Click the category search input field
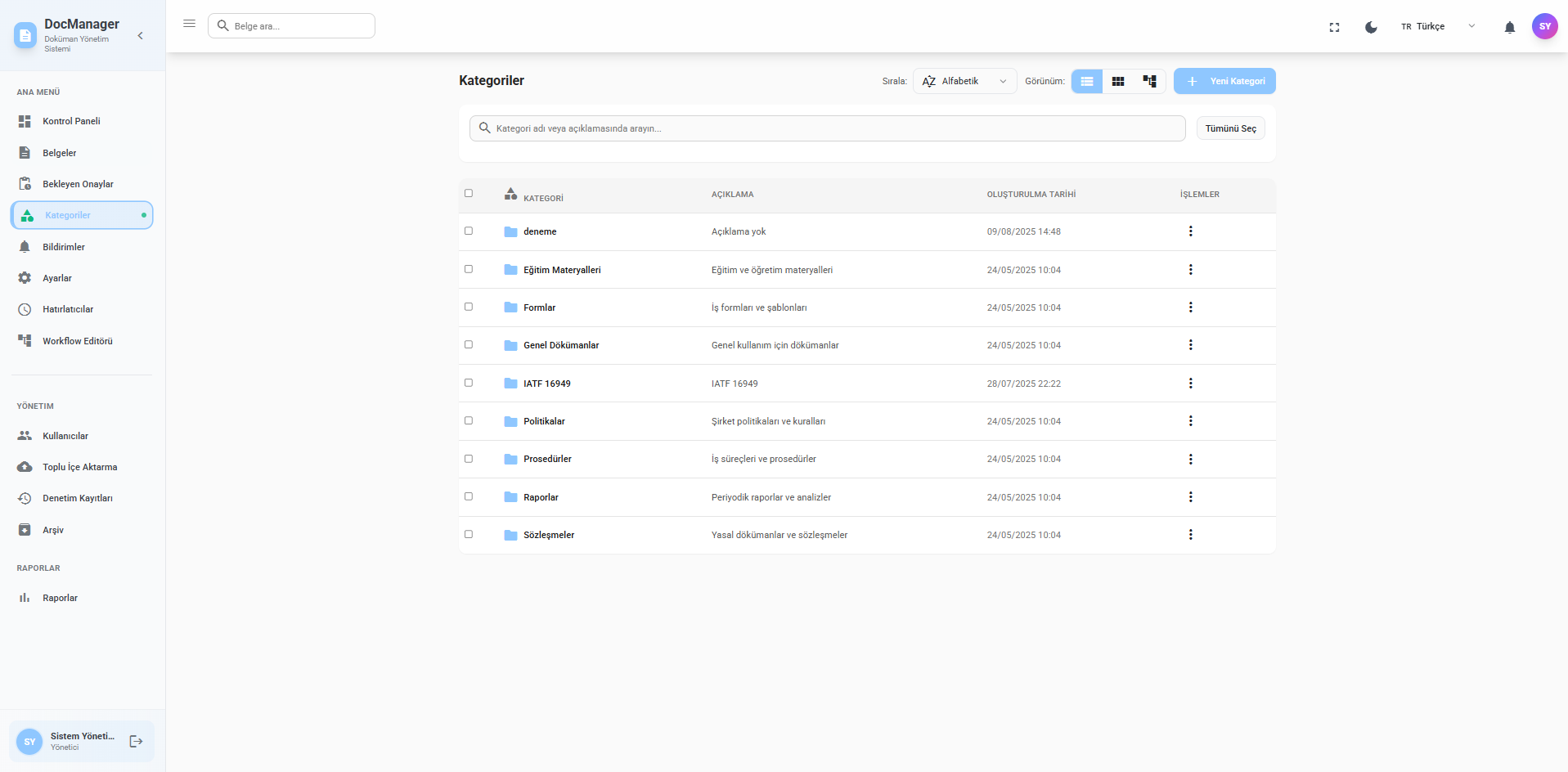 (826, 128)
